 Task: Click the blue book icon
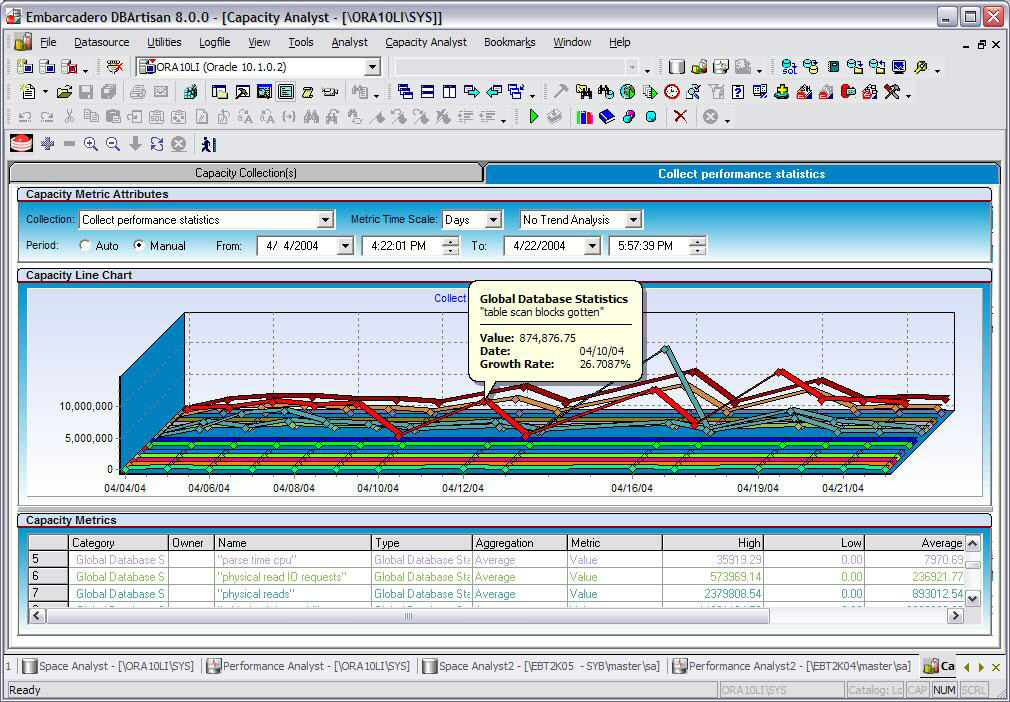click(x=607, y=117)
